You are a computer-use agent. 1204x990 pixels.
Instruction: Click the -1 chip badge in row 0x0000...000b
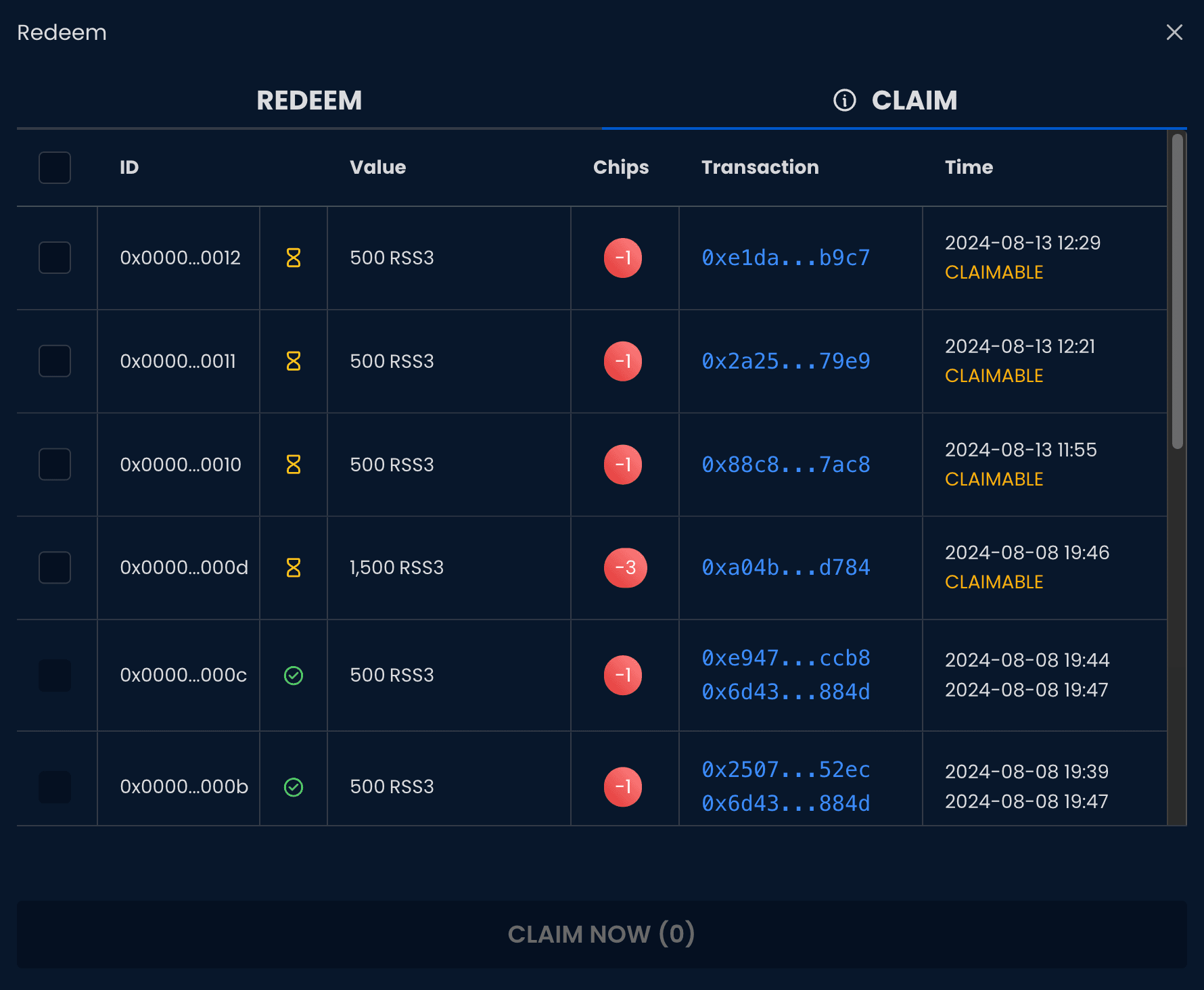623,786
